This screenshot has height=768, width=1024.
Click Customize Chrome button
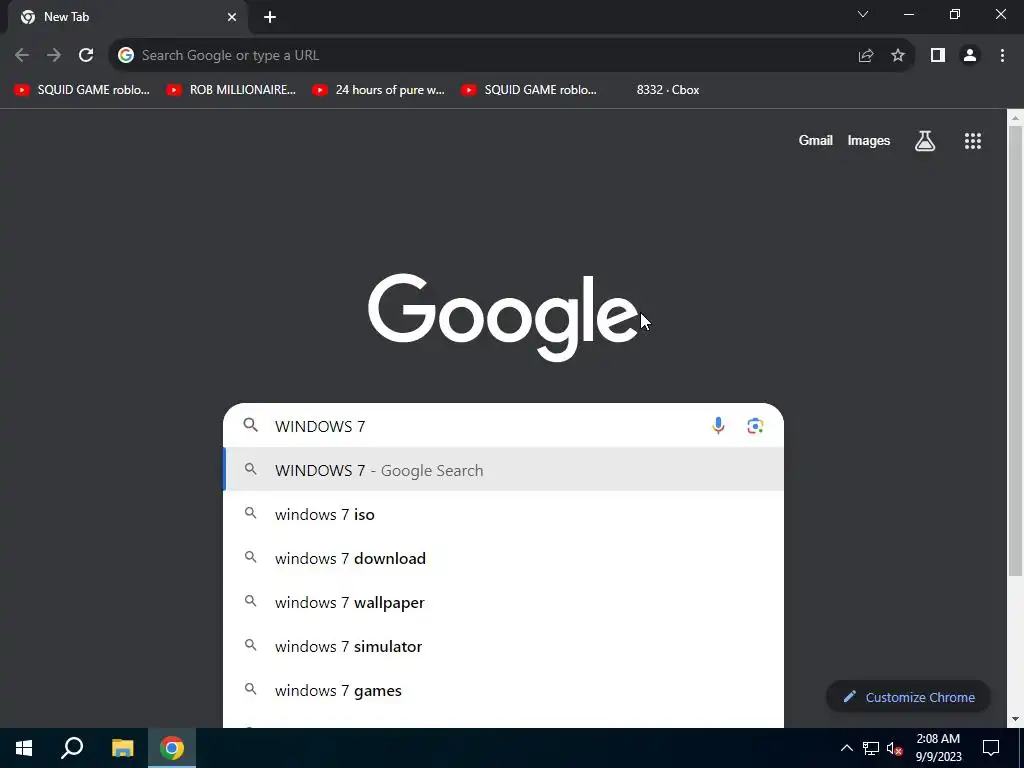[908, 697]
